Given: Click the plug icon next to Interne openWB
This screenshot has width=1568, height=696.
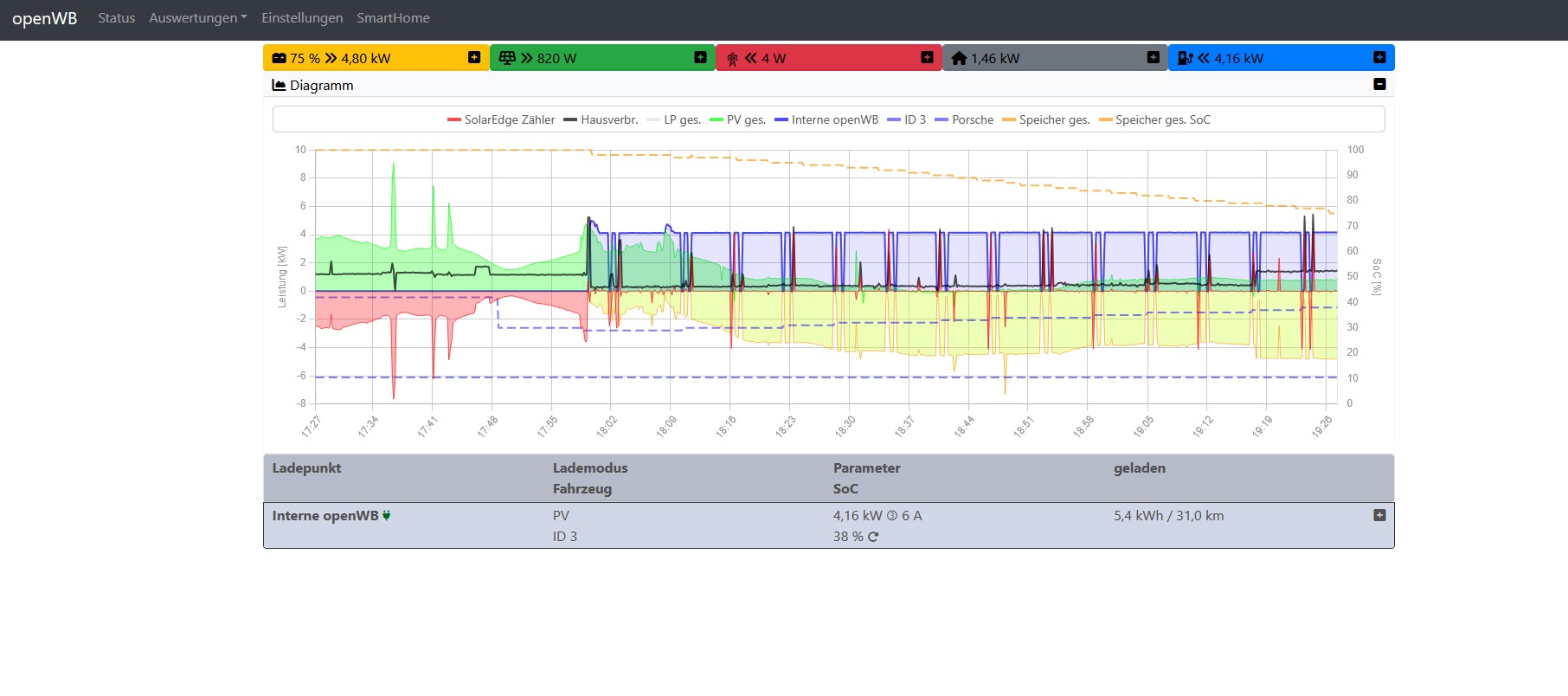Looking at the screenshot, I should 387,515.
